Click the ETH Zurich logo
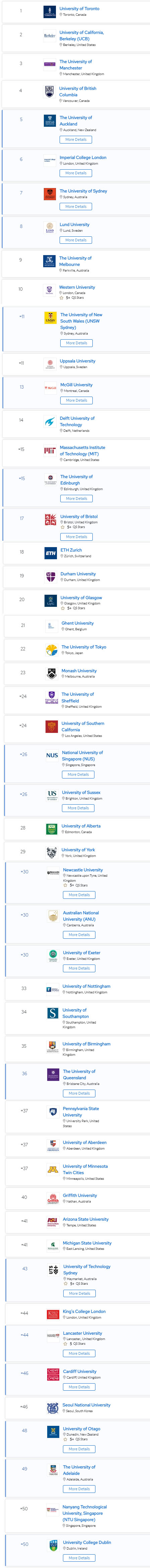Screen dimensions: 150x1568 point(51,553)
